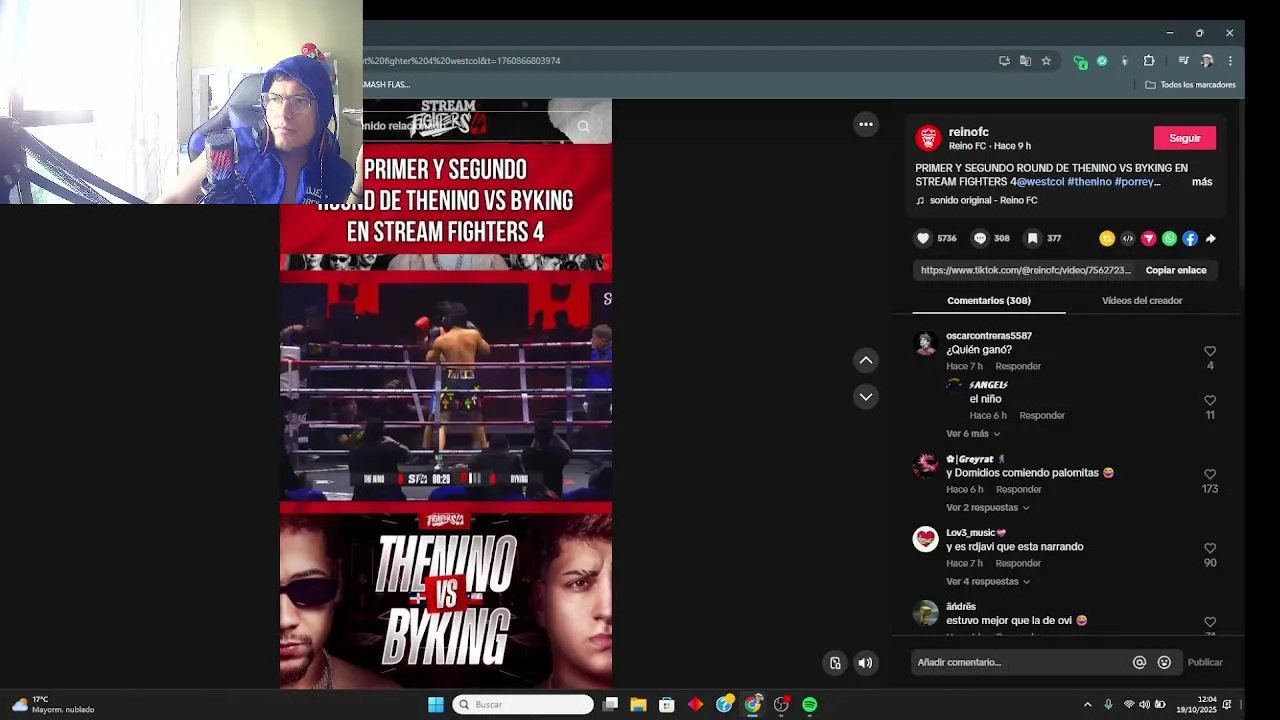Click the search magnifier icon over the video
Image resolution: width=1280 pixels, height=720 pixels.
click(584, 126)
